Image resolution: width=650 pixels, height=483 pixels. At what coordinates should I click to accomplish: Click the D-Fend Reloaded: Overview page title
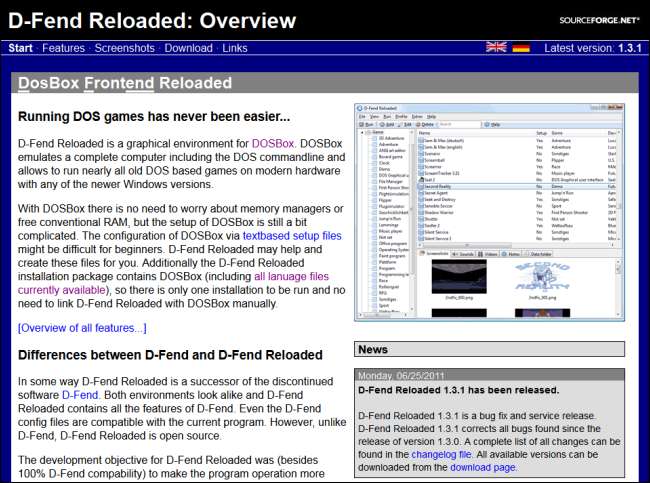152,20
